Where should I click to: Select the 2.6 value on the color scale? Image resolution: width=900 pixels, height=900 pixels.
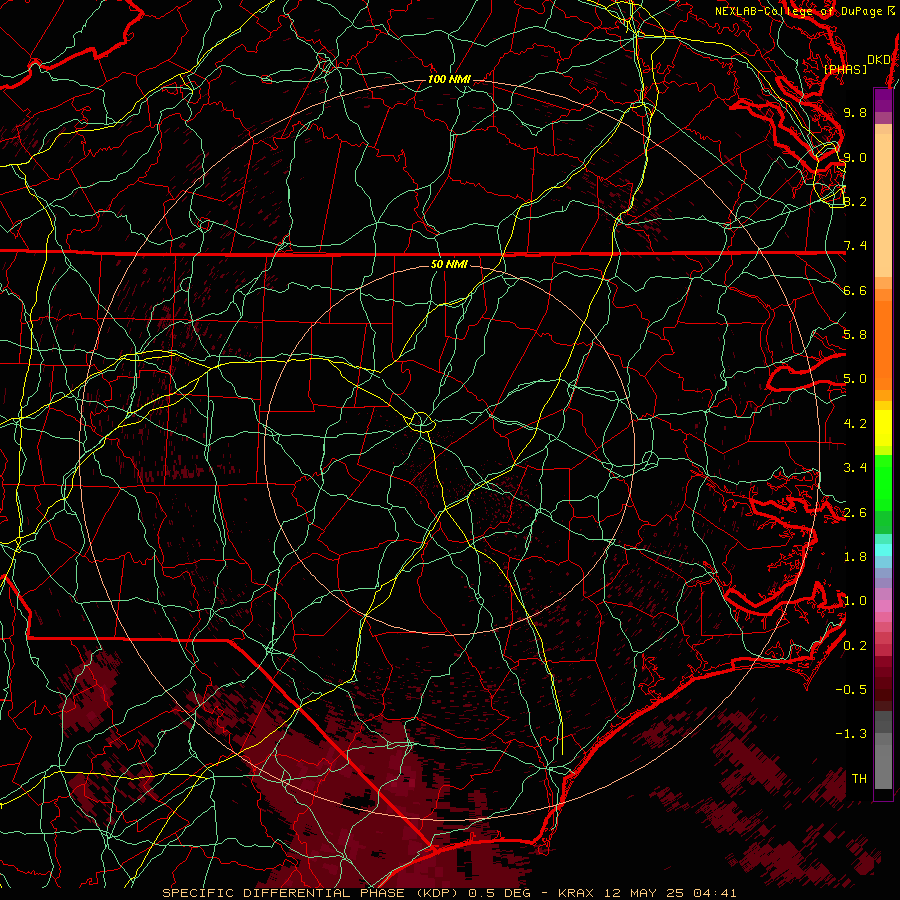[855, 512]
